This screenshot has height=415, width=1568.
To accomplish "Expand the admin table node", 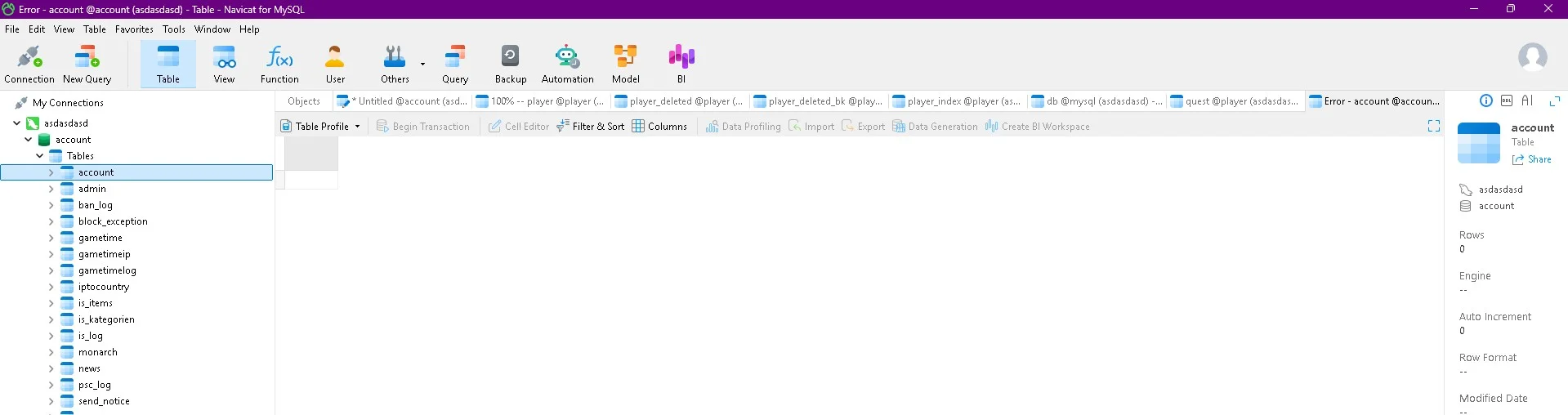I will coord(51,189).
